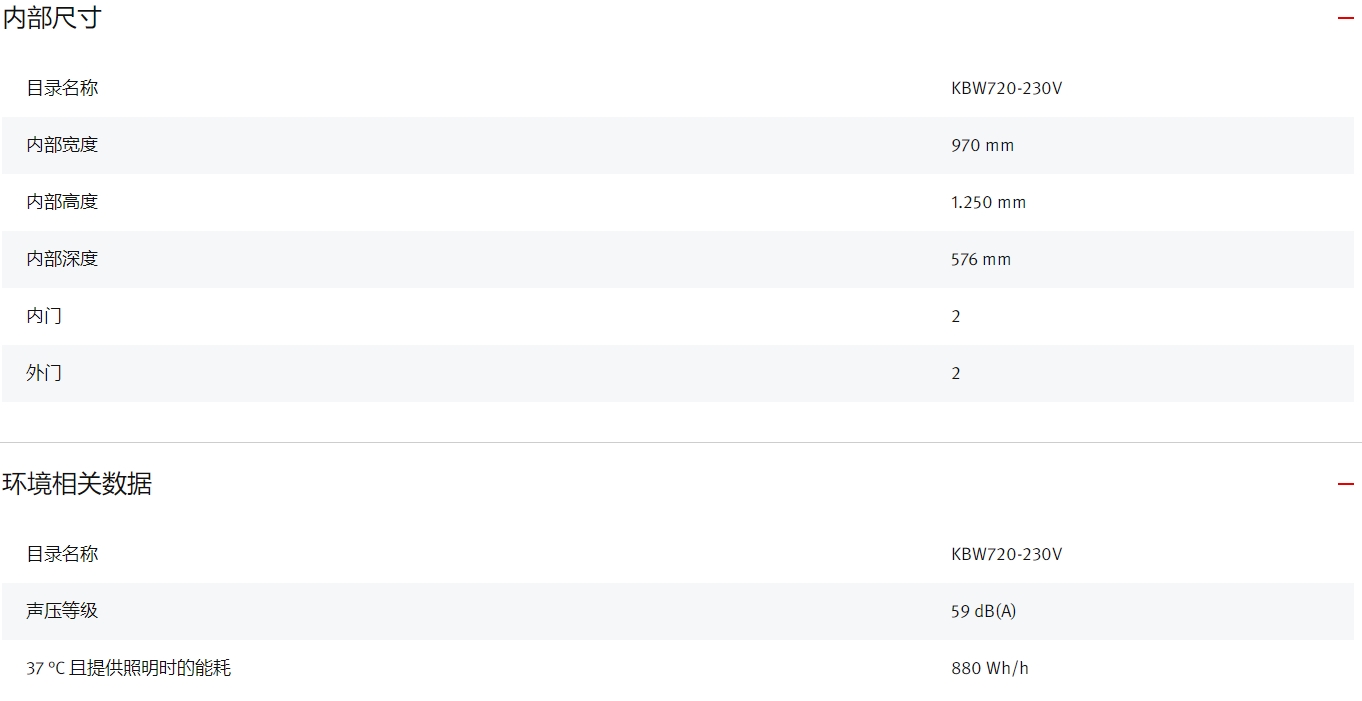This screenshot has width=1362, height=701.
Task: Click the 外门 row label
Action: point(44,373)
